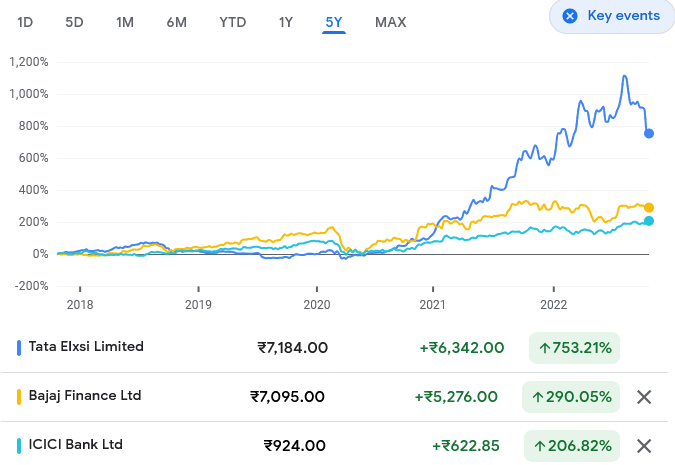The height and width of the screenshot is (465, 675).
Task: Open Tata Elxsi Limited stock link
Action: [x=86, y=347]
